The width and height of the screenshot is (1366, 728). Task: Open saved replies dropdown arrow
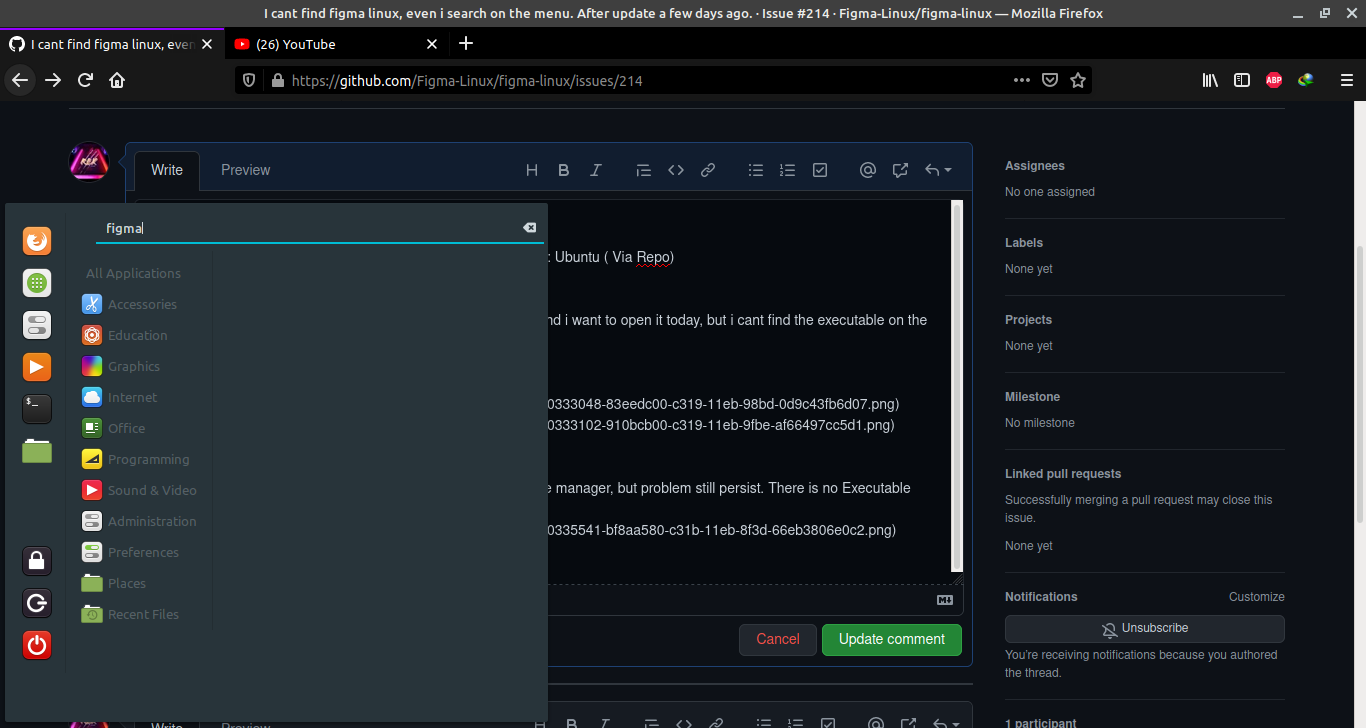pos(938,170)
